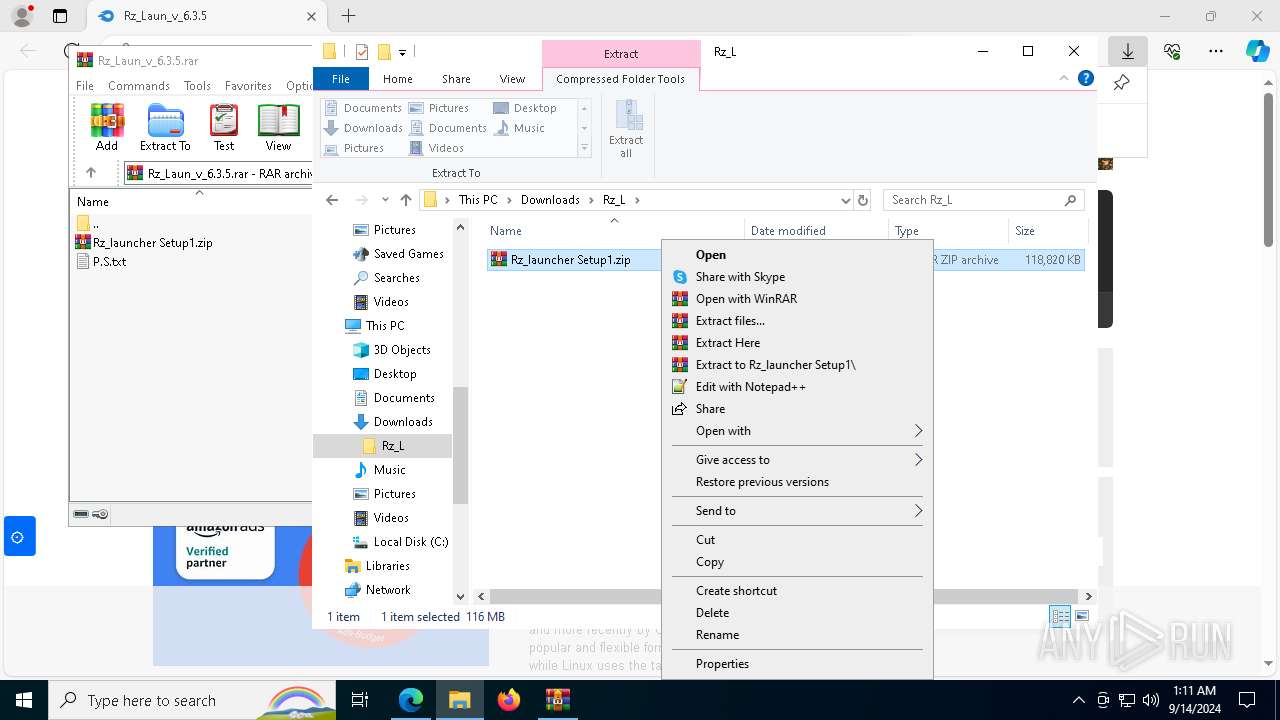Open the WinRAR Favorites menu

248,86
